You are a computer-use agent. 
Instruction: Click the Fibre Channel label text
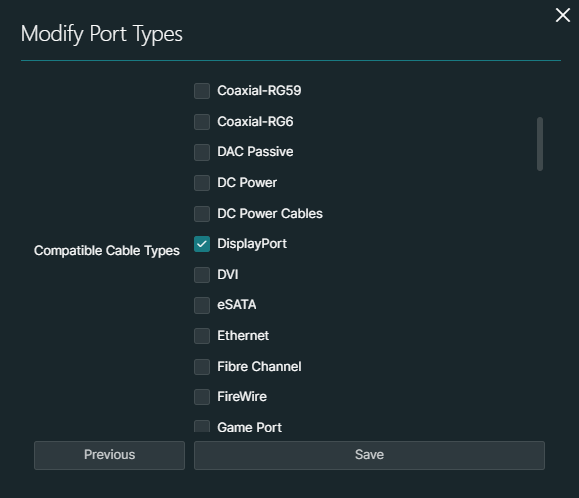[259, 367]
